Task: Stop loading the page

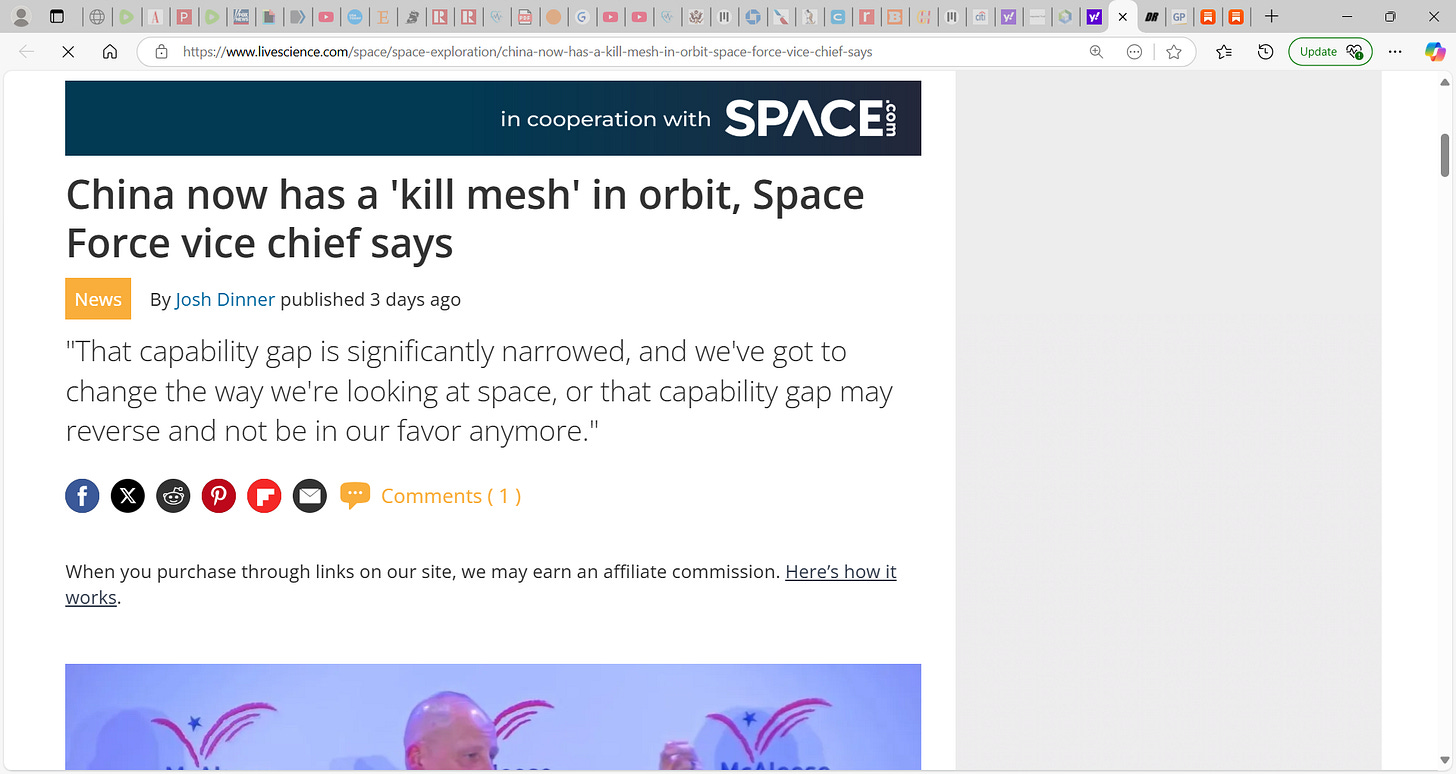Action: pos(68,52)
